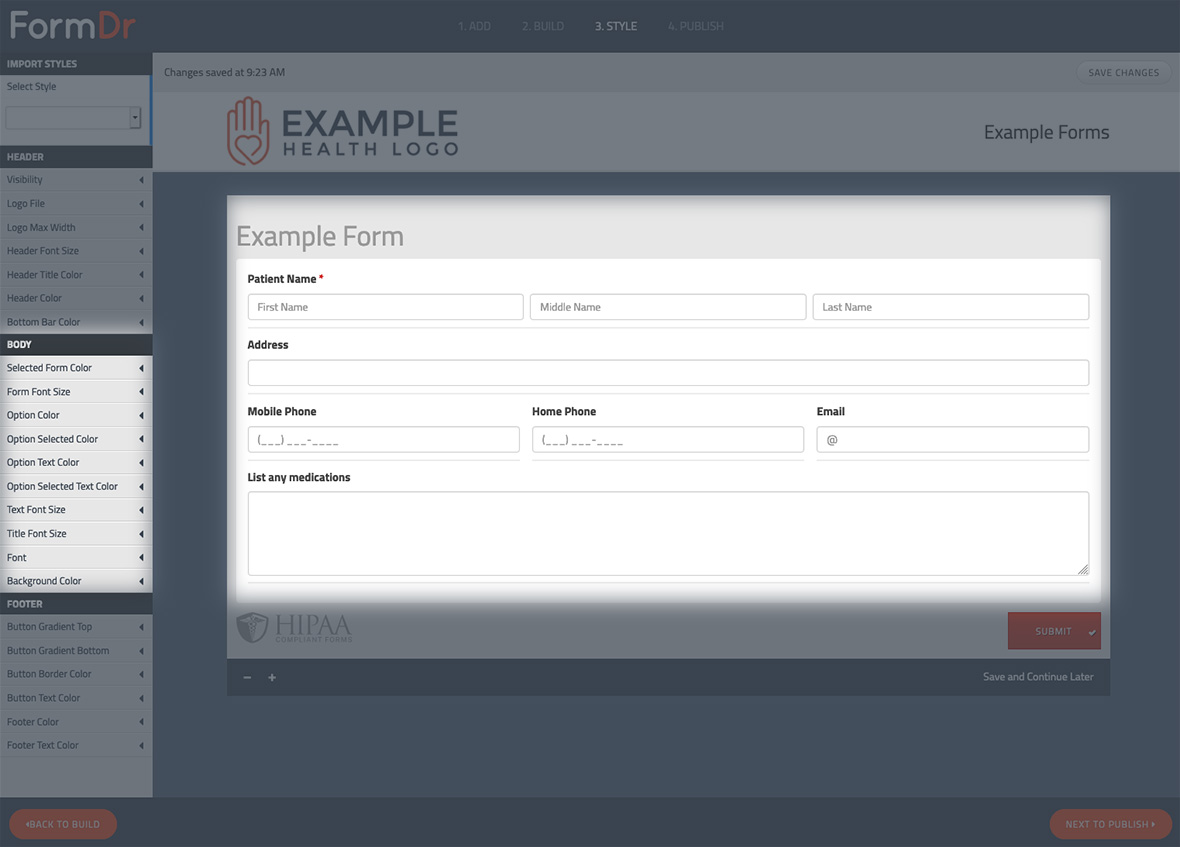Expand the Font setting under Body
The image size is (1180, 847).
(76, 557)
